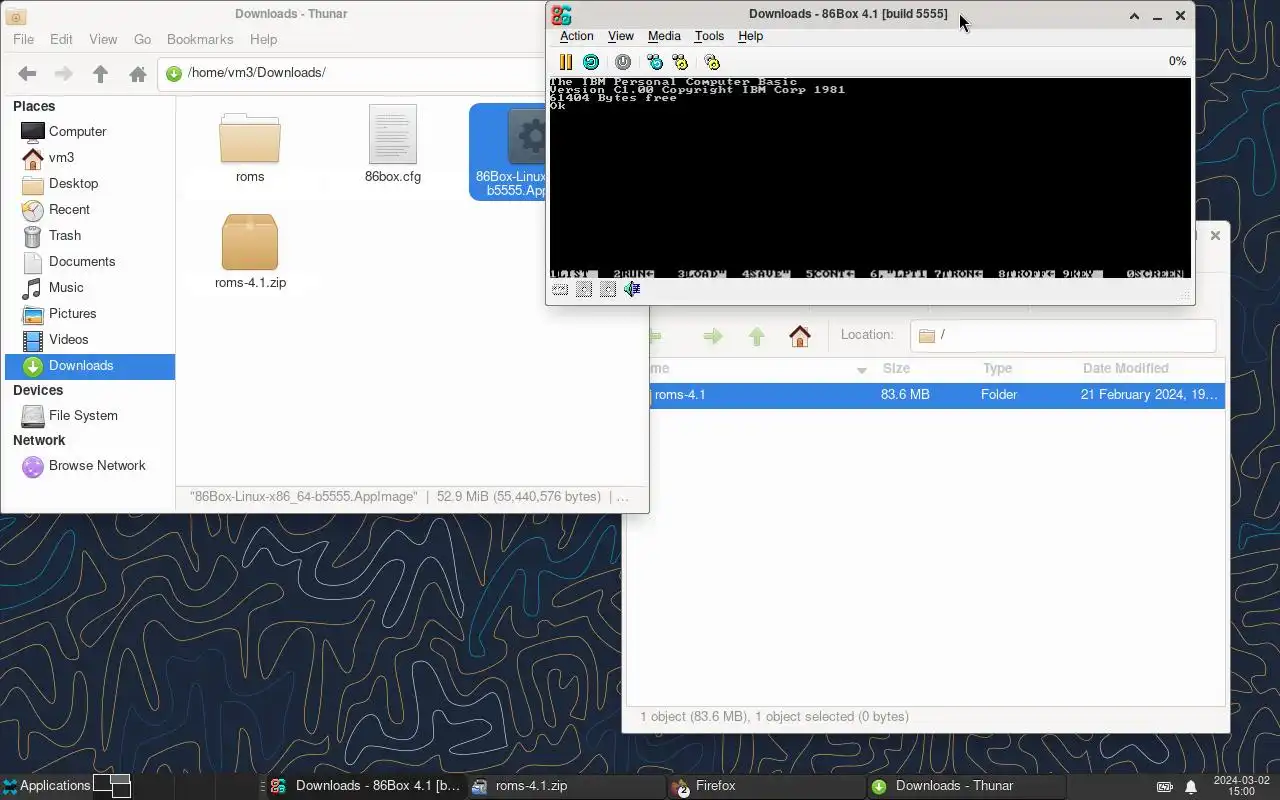1280x800 pixels.
Task: Open Computer in Thunar sidebar
Action: coord(90,131)
